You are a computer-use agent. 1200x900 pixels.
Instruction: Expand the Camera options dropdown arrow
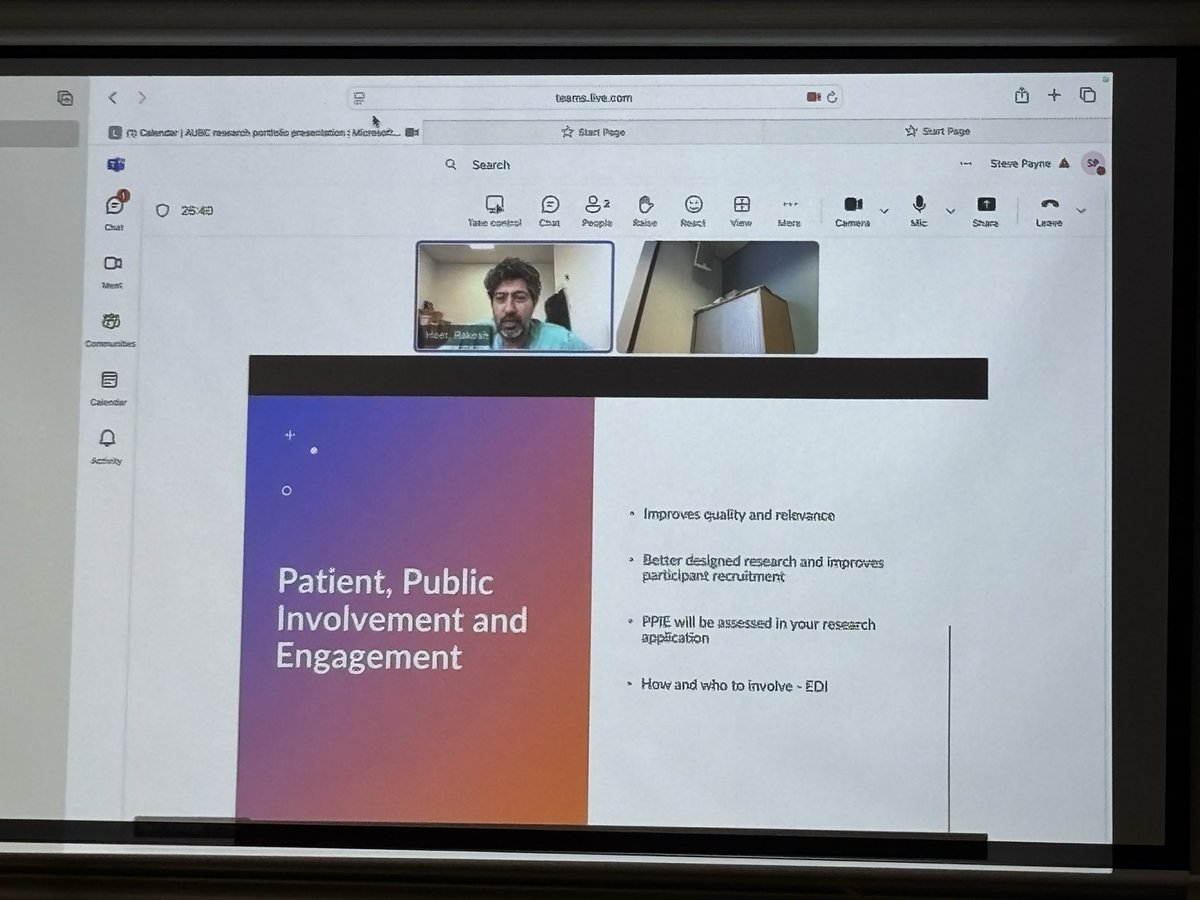tap(884, 210)
